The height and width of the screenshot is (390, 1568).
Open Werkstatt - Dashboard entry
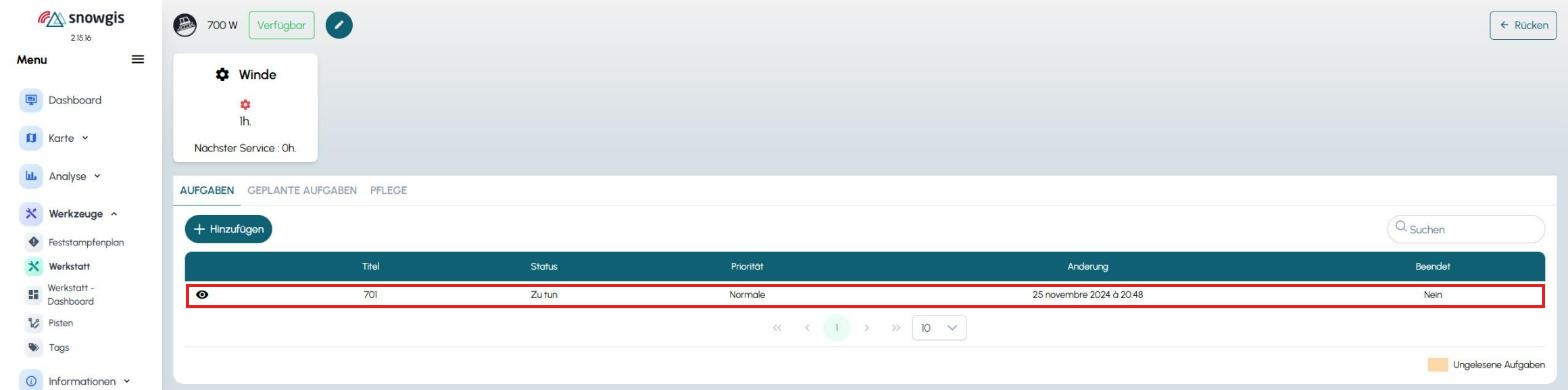71,295
